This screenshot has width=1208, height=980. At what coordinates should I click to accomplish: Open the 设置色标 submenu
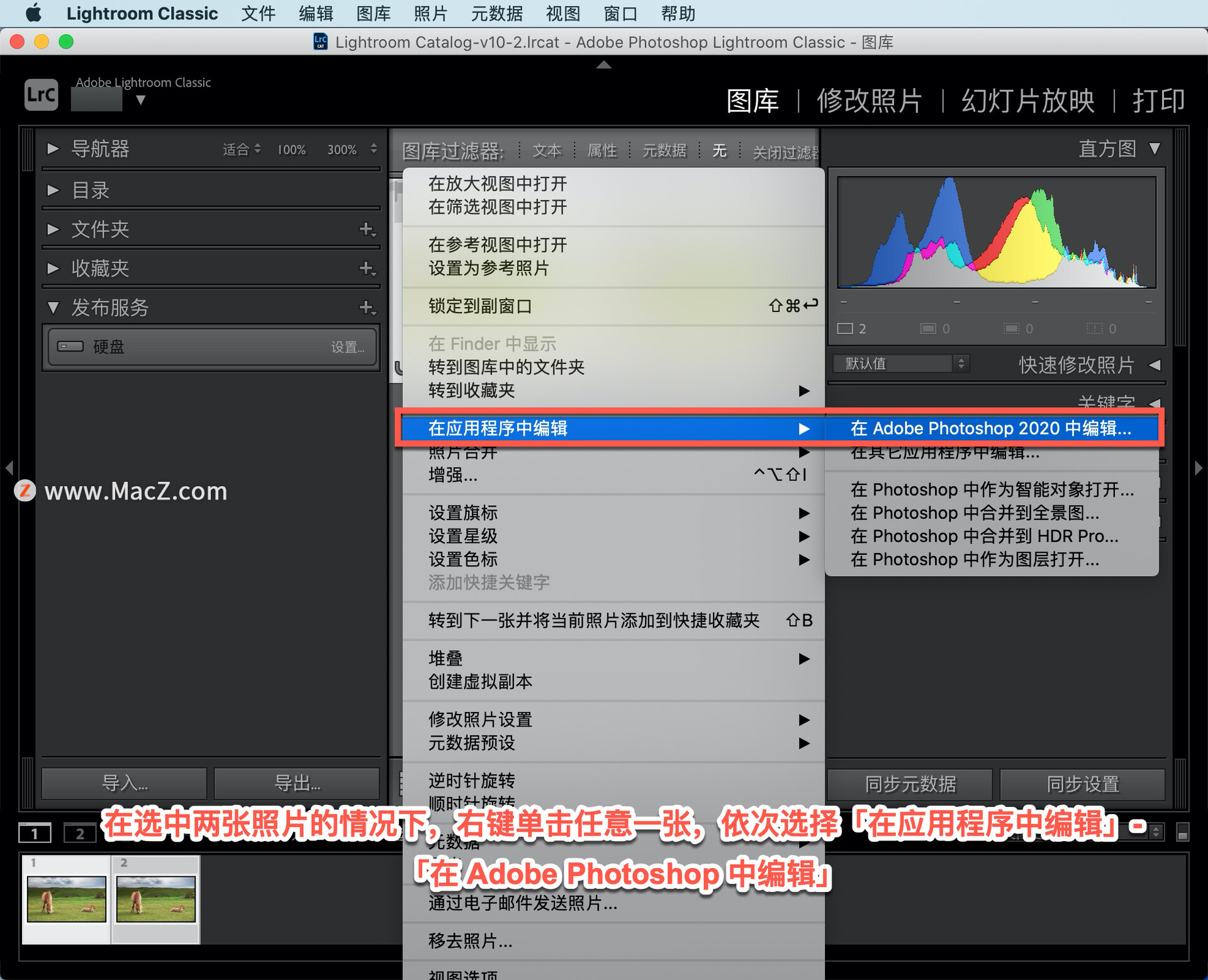pyautogui.click(x=613, y=560)
